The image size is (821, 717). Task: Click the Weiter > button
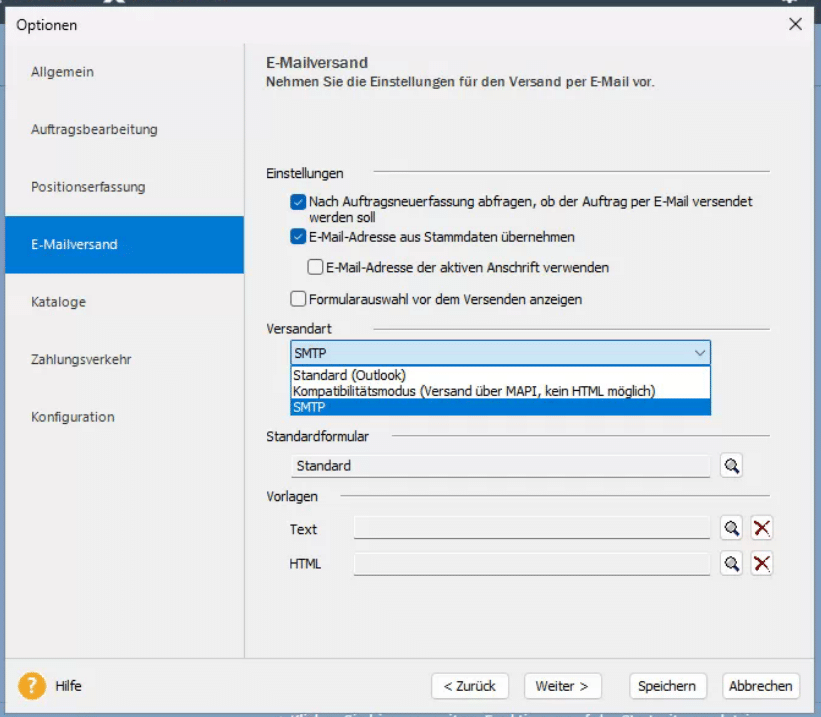(x=562, y=686)
